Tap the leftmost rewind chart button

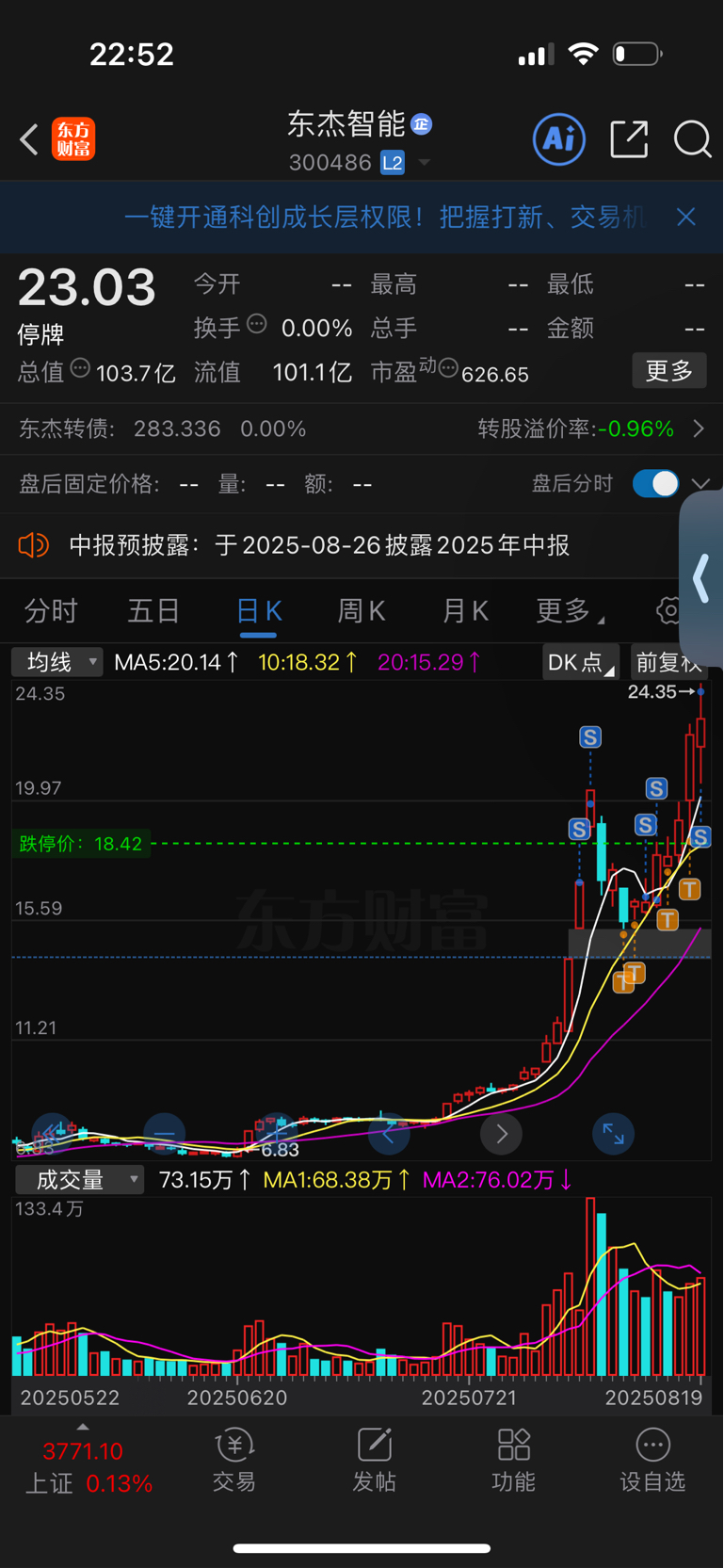click(52, 1134)
